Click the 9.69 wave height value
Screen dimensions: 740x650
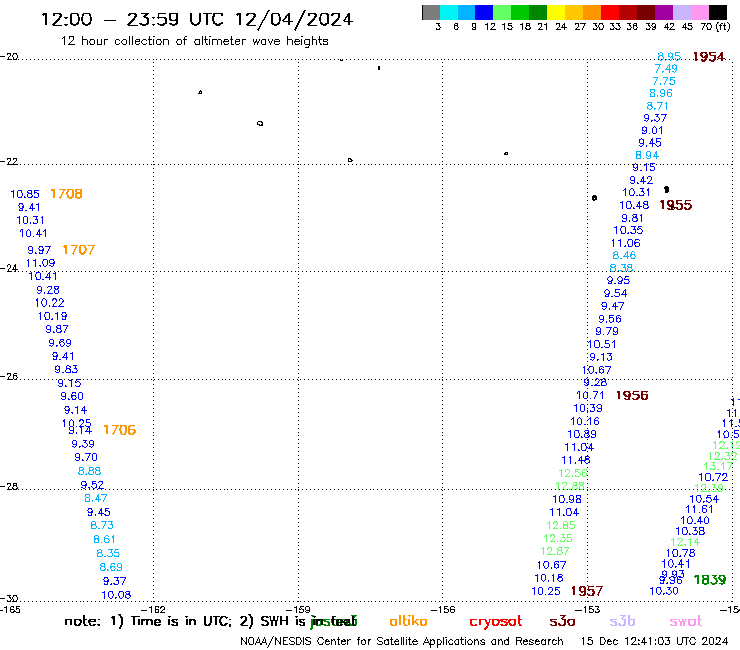[59, 343]
